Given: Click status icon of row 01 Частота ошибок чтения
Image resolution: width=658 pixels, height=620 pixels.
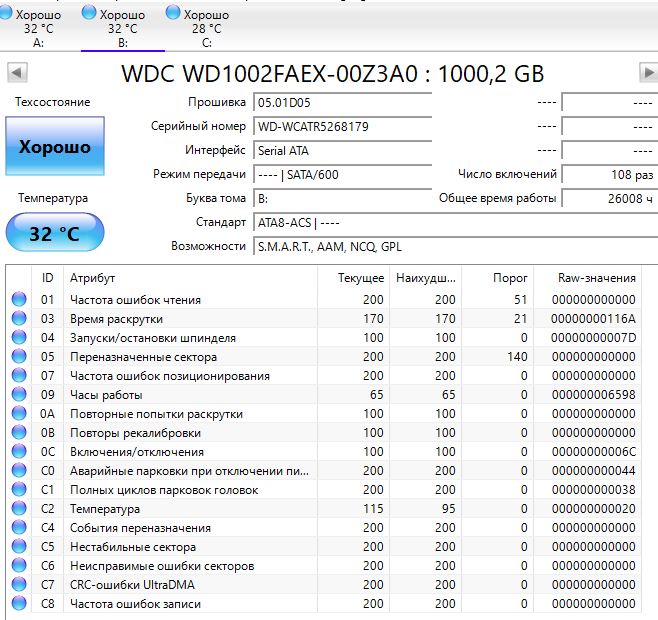Looking at the screenshot, I should pos(19,299).
